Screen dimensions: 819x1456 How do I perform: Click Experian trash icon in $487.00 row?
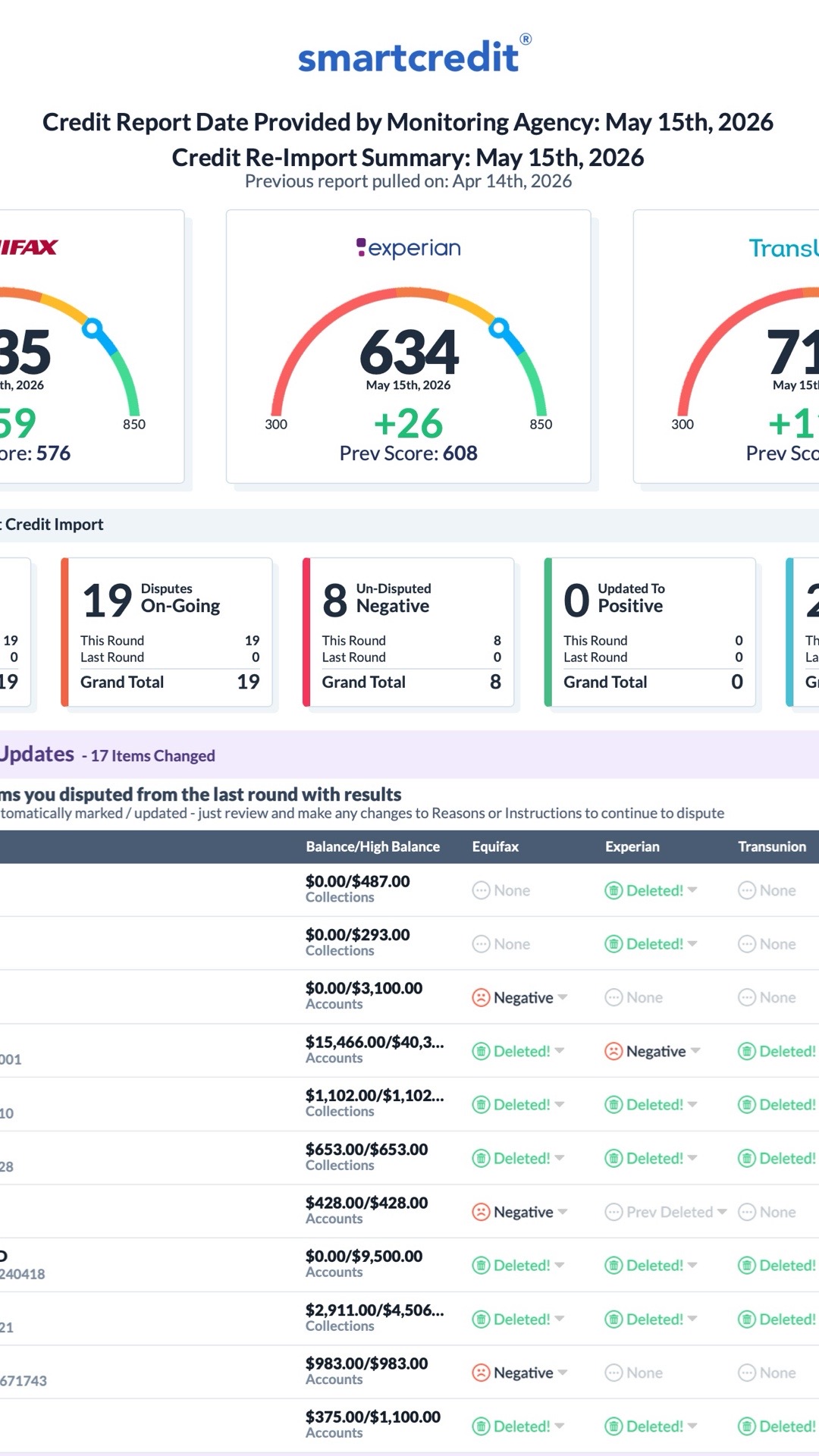tap(613, 890)
